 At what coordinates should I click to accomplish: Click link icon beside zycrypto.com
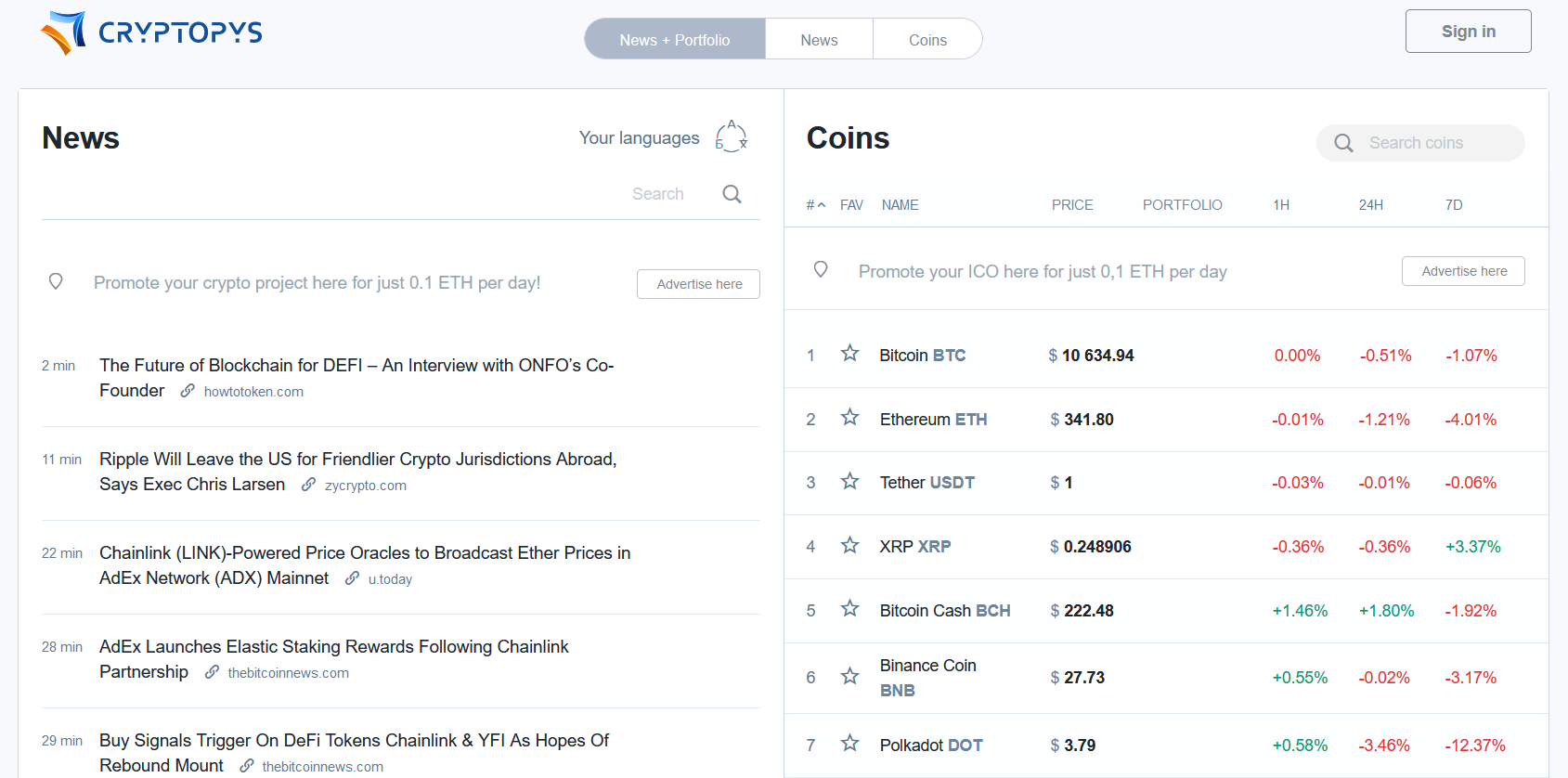[308, 485]
